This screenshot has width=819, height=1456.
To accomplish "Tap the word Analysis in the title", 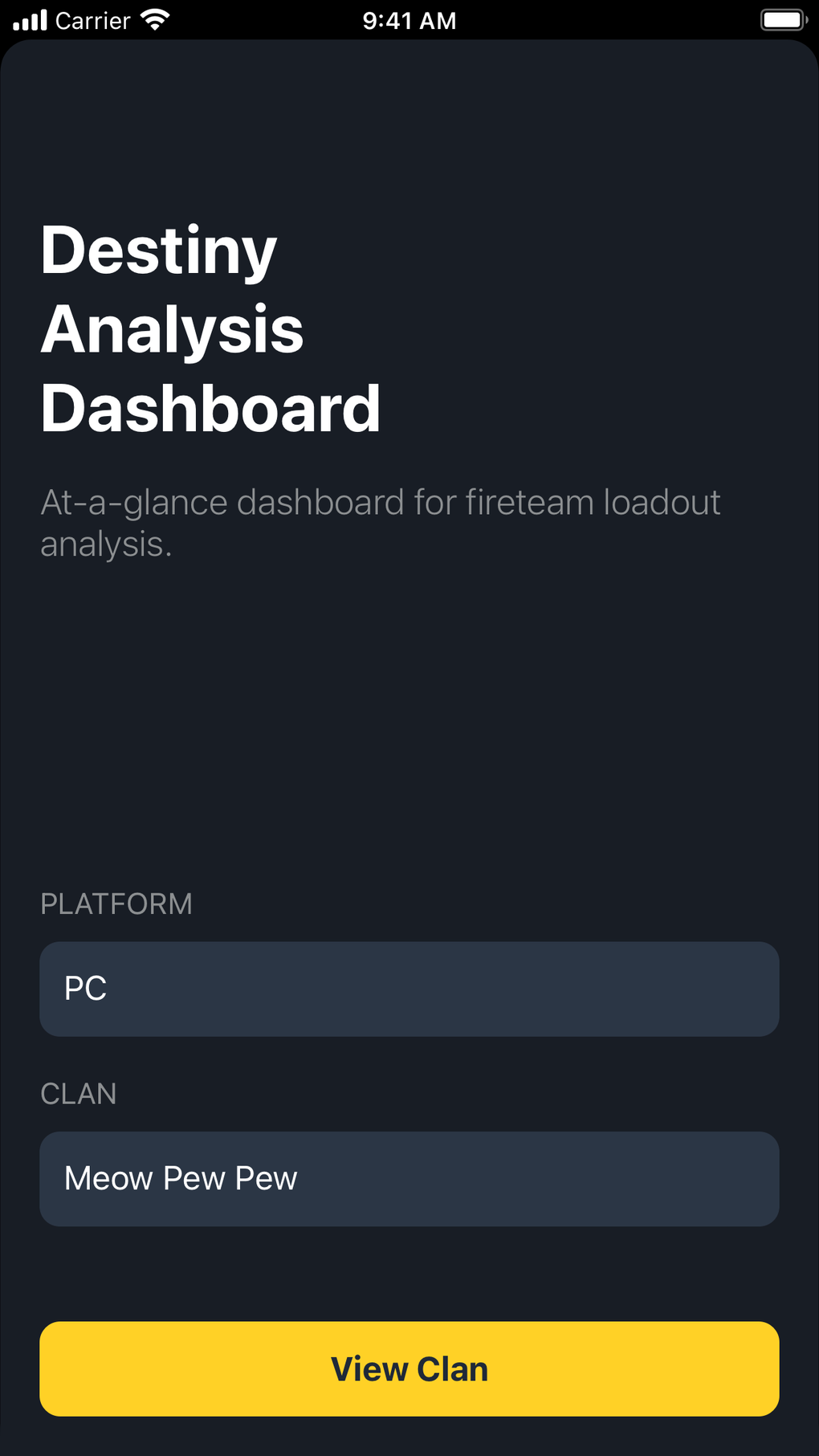I will coord(173,330).
